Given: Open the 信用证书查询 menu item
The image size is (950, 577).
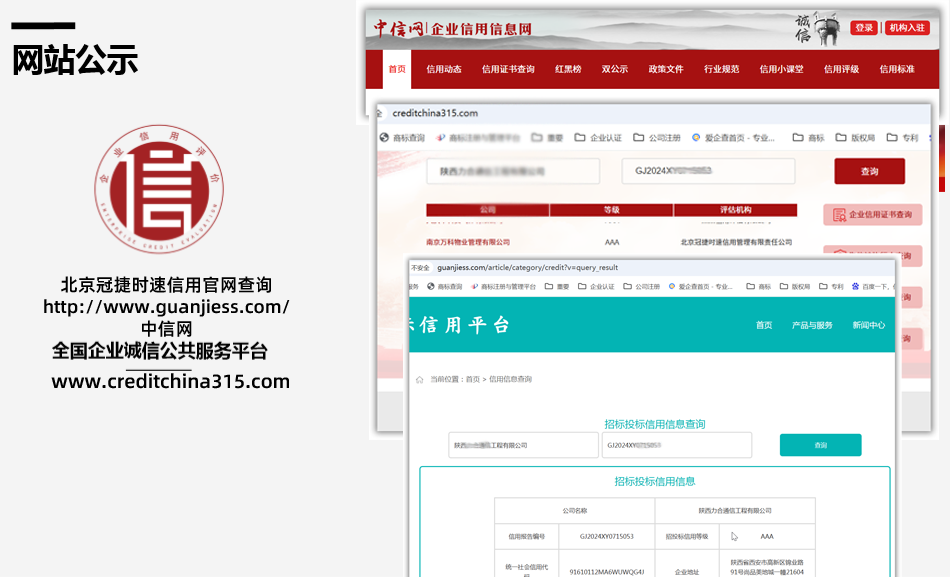Looking at the screenshot, I should point(508,70).
